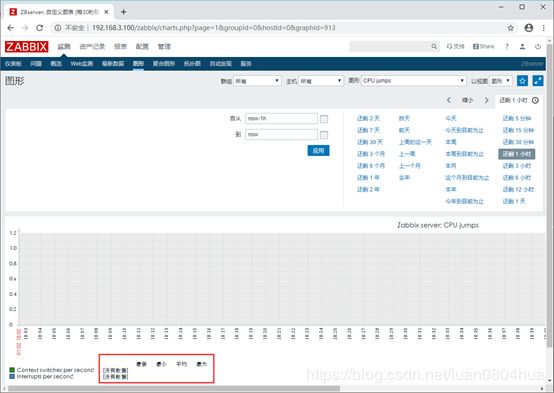554x393 pixels.
Task: Go to 聚合图形 screens submenu
Action: (x=164, y=64)
